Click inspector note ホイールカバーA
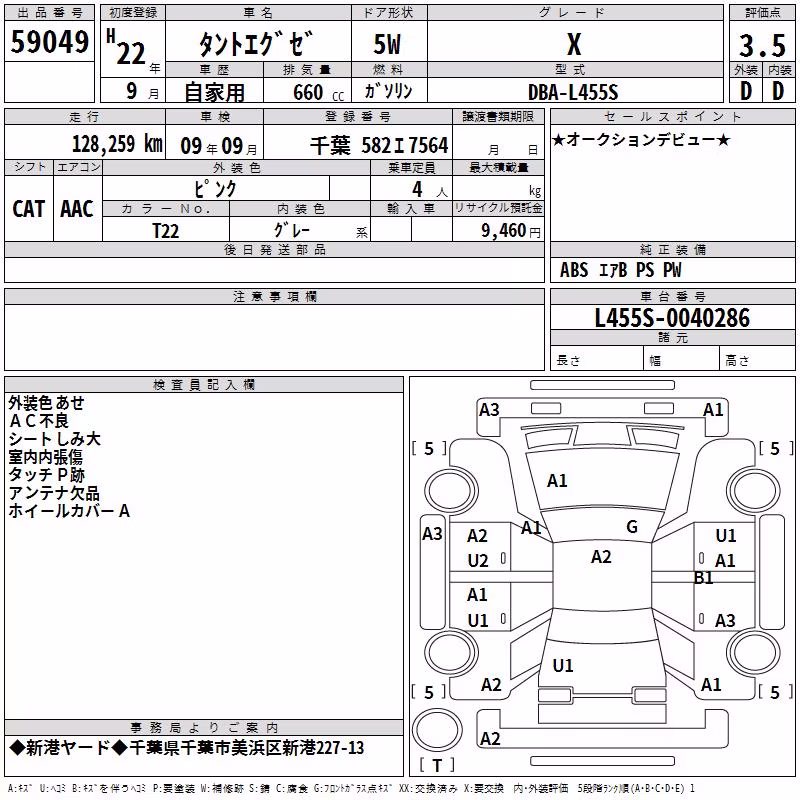 (x=69, y=511)
